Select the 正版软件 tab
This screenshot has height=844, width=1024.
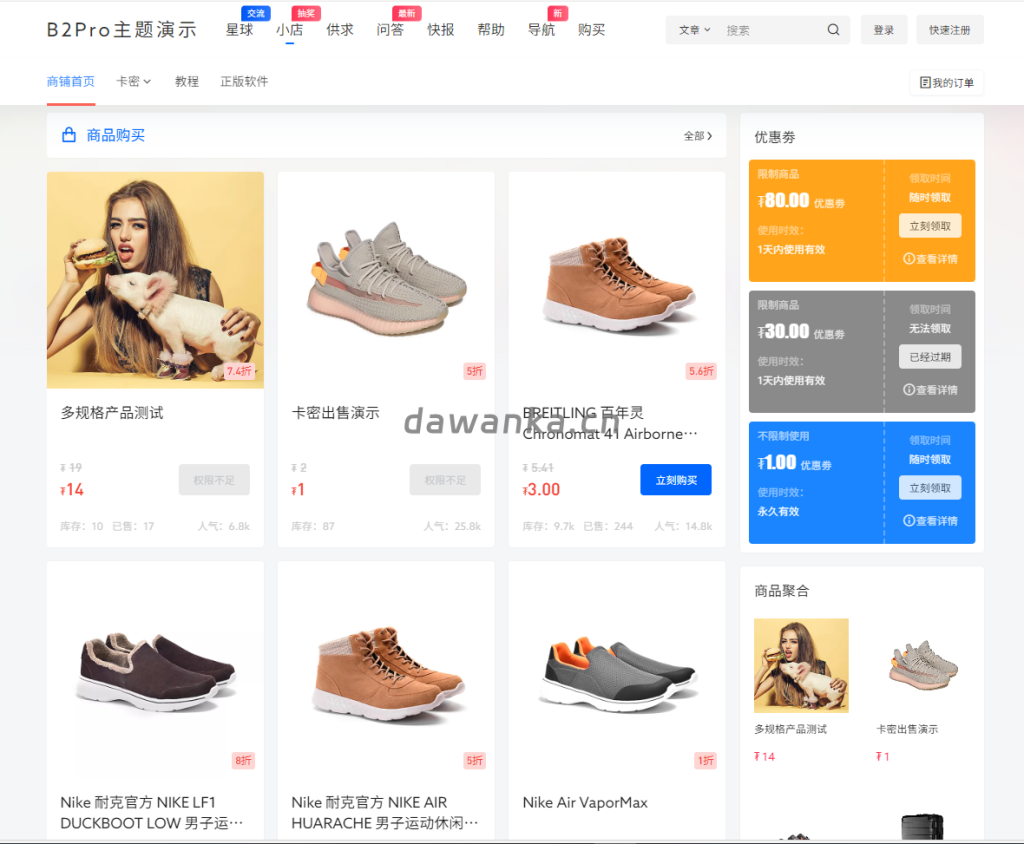coord(244,82)
